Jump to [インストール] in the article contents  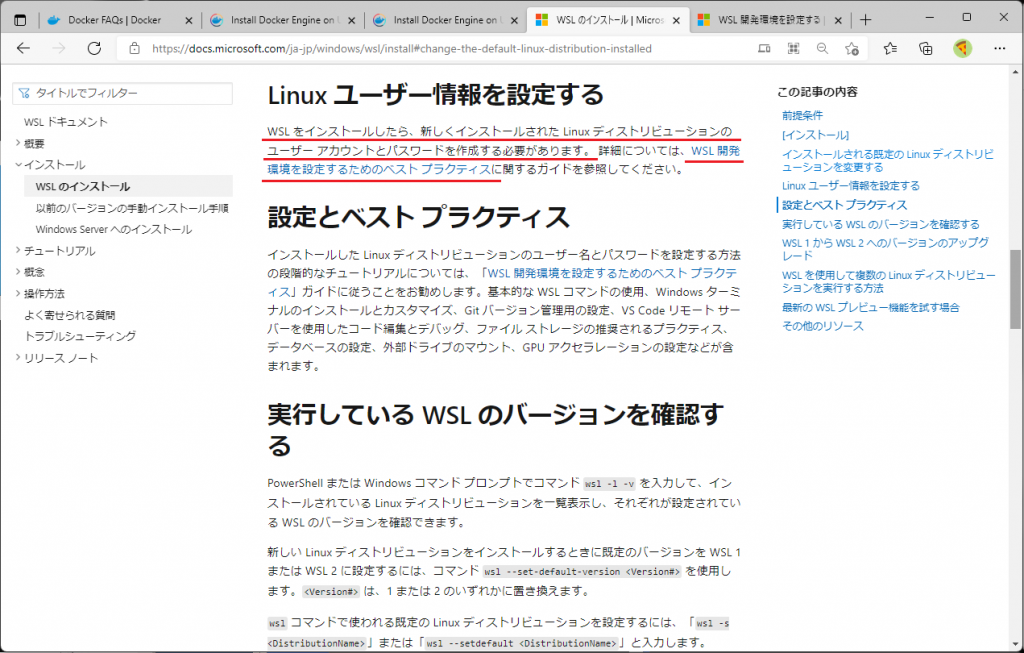tap(816, 135)
